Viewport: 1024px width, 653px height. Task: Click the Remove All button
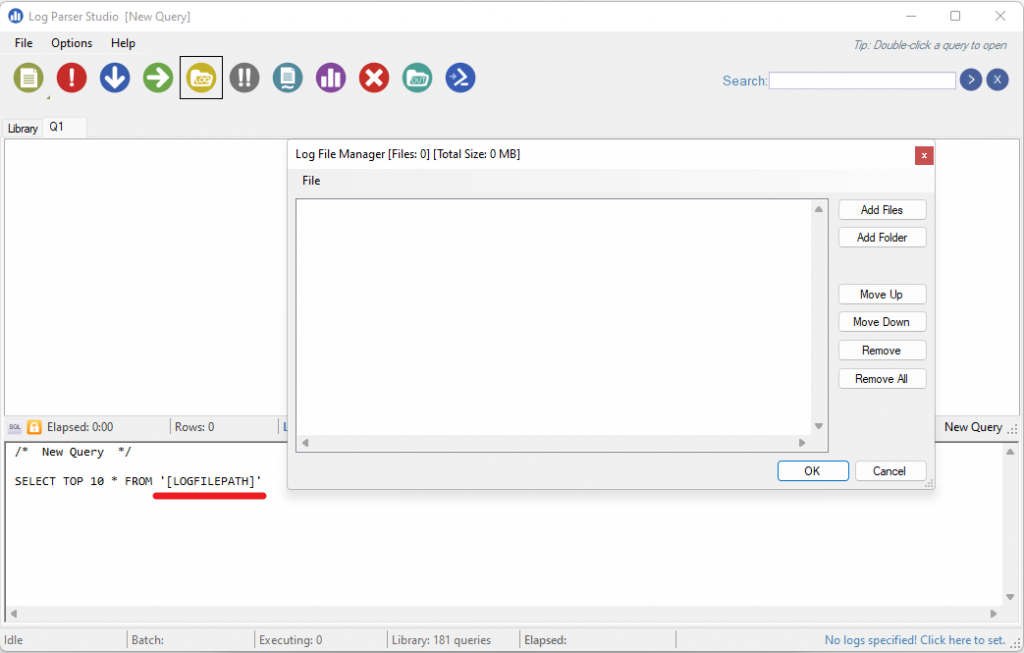tap(882, 379)
